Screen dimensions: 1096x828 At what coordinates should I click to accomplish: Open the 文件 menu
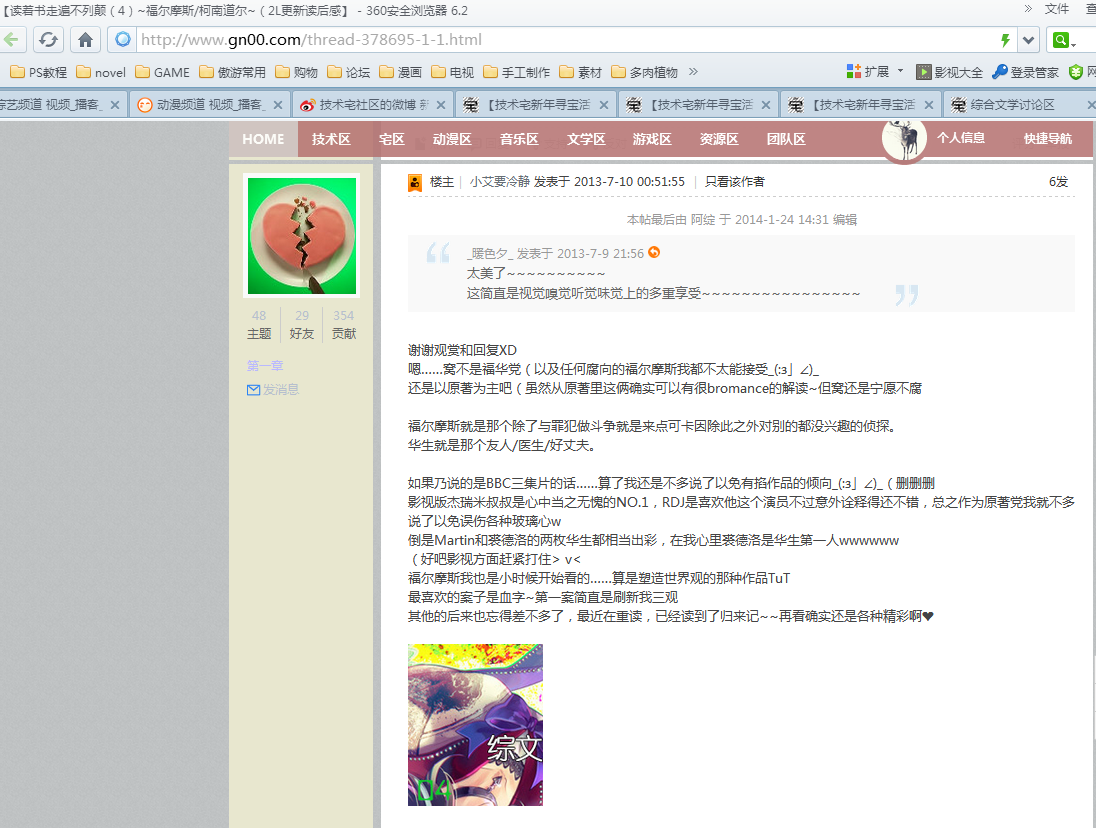(1057, 9)
